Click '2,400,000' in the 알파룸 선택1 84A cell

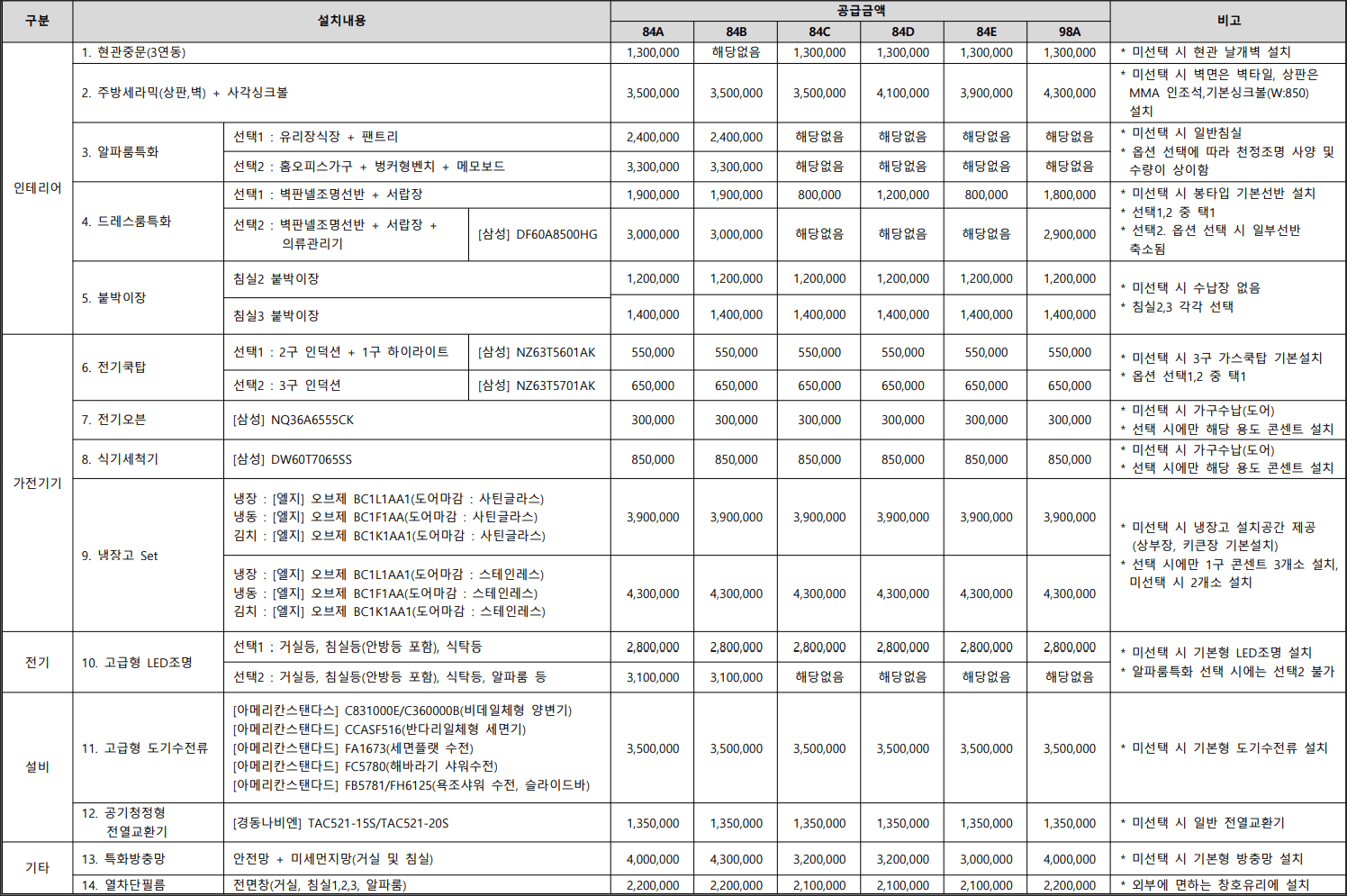tap(653, 137)
